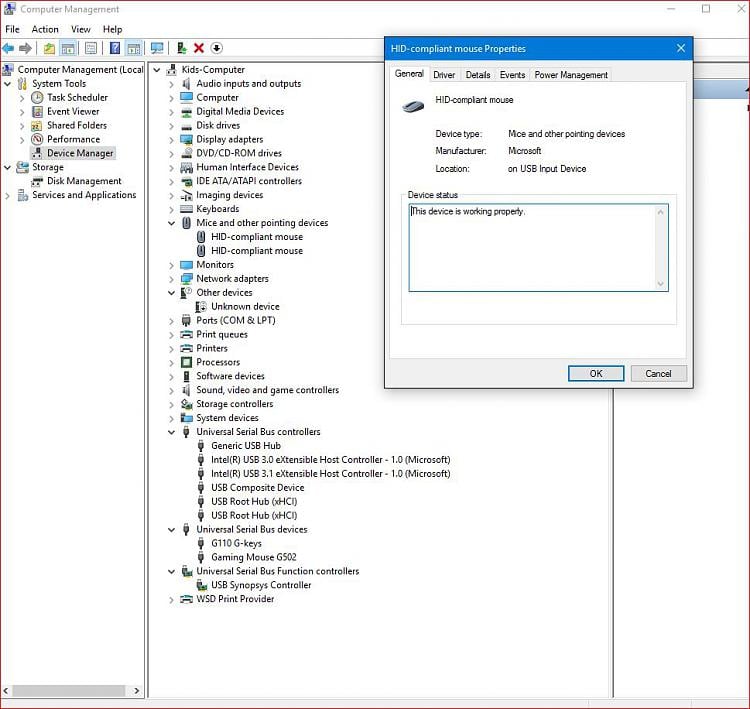This screenshot has width=750, height=709.
Task: Open the Action menu
Action: (x=45, y=29)
